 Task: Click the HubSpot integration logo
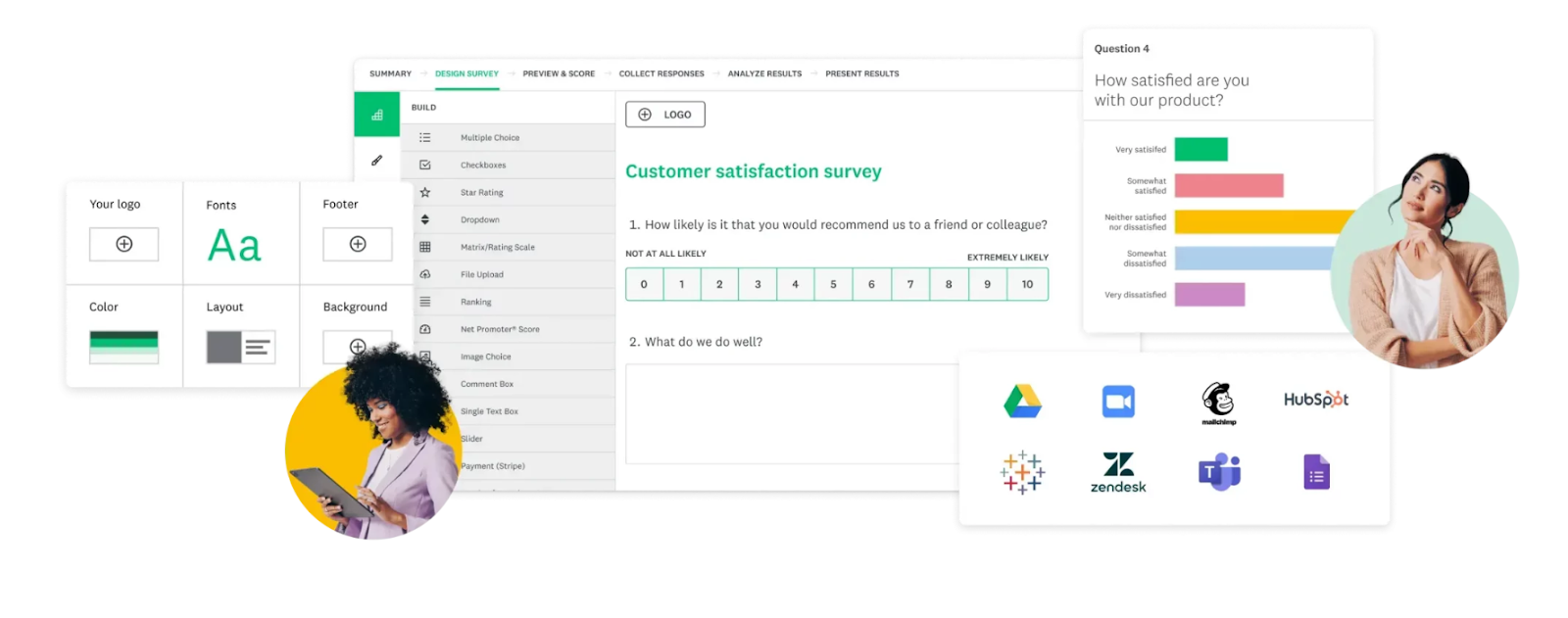[x=1316, y=400]
